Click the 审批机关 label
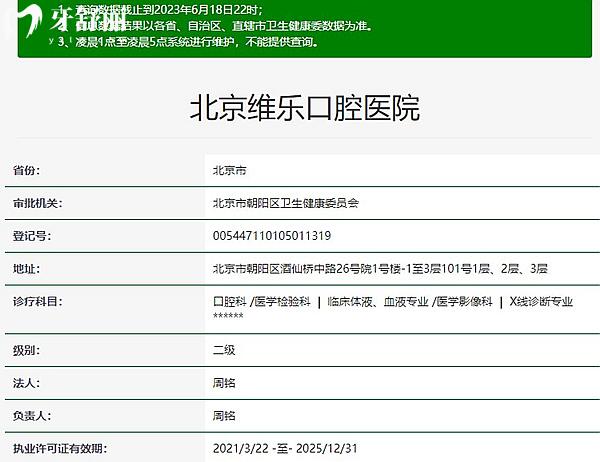 point(38,203)
